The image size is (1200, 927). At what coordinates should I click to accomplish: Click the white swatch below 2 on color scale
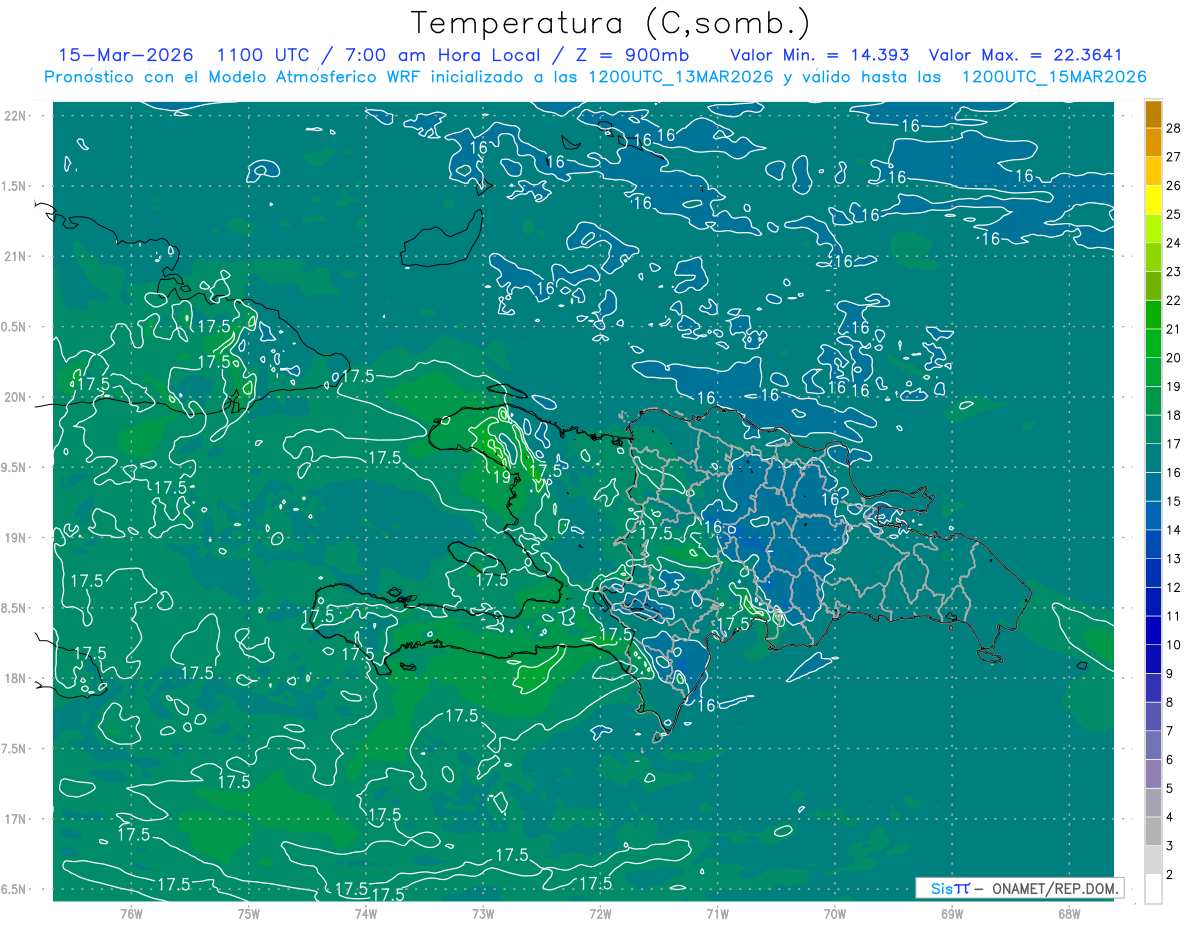[x=1153, y=889]
